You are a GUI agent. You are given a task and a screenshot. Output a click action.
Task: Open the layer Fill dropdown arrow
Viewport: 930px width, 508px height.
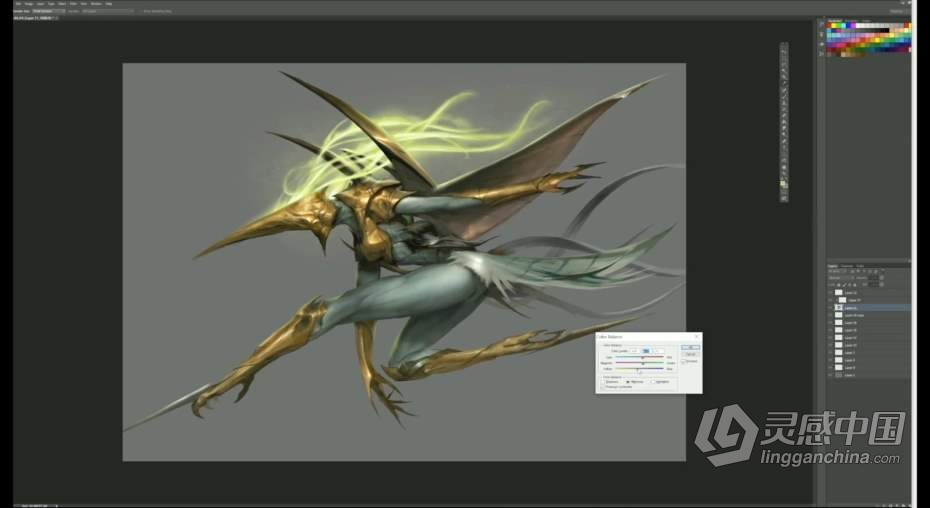[x=882, y=284]
